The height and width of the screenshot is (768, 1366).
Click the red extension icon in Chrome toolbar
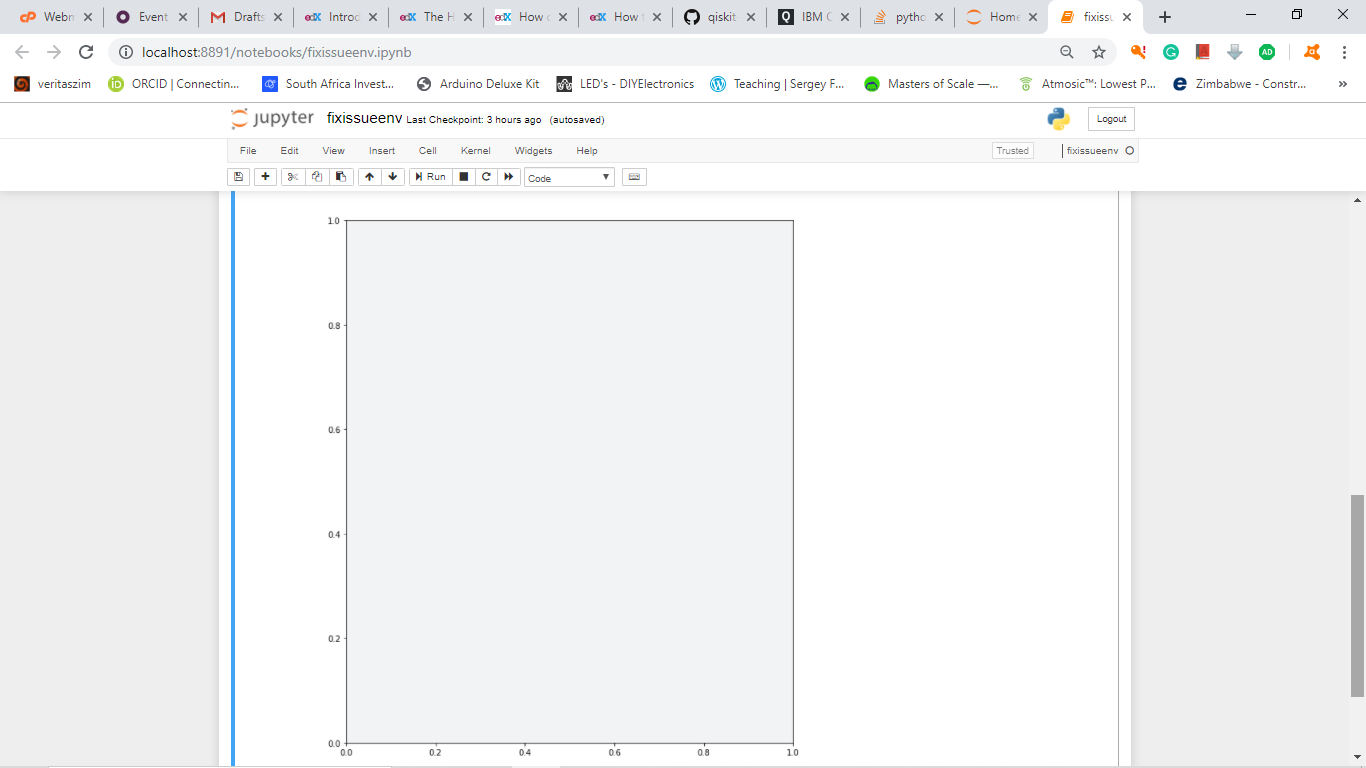click(x=1203, y=52)
